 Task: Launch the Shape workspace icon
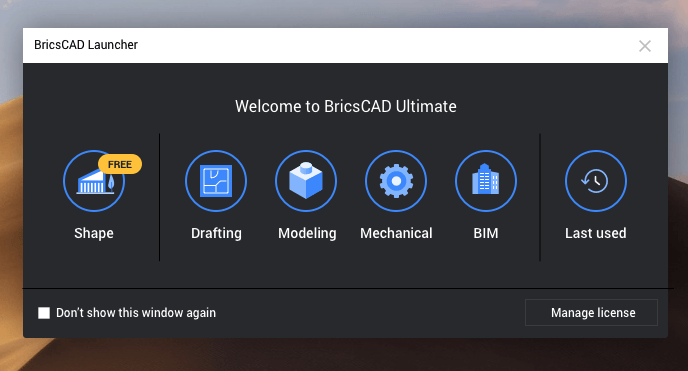coord(94,181)
